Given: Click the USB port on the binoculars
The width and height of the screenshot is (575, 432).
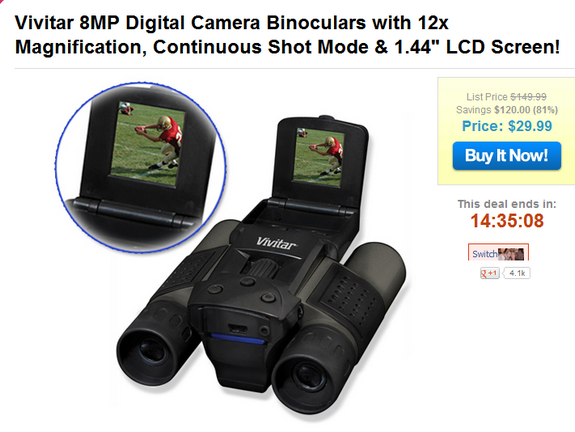Looking at the screenshot, I should 238,328.
